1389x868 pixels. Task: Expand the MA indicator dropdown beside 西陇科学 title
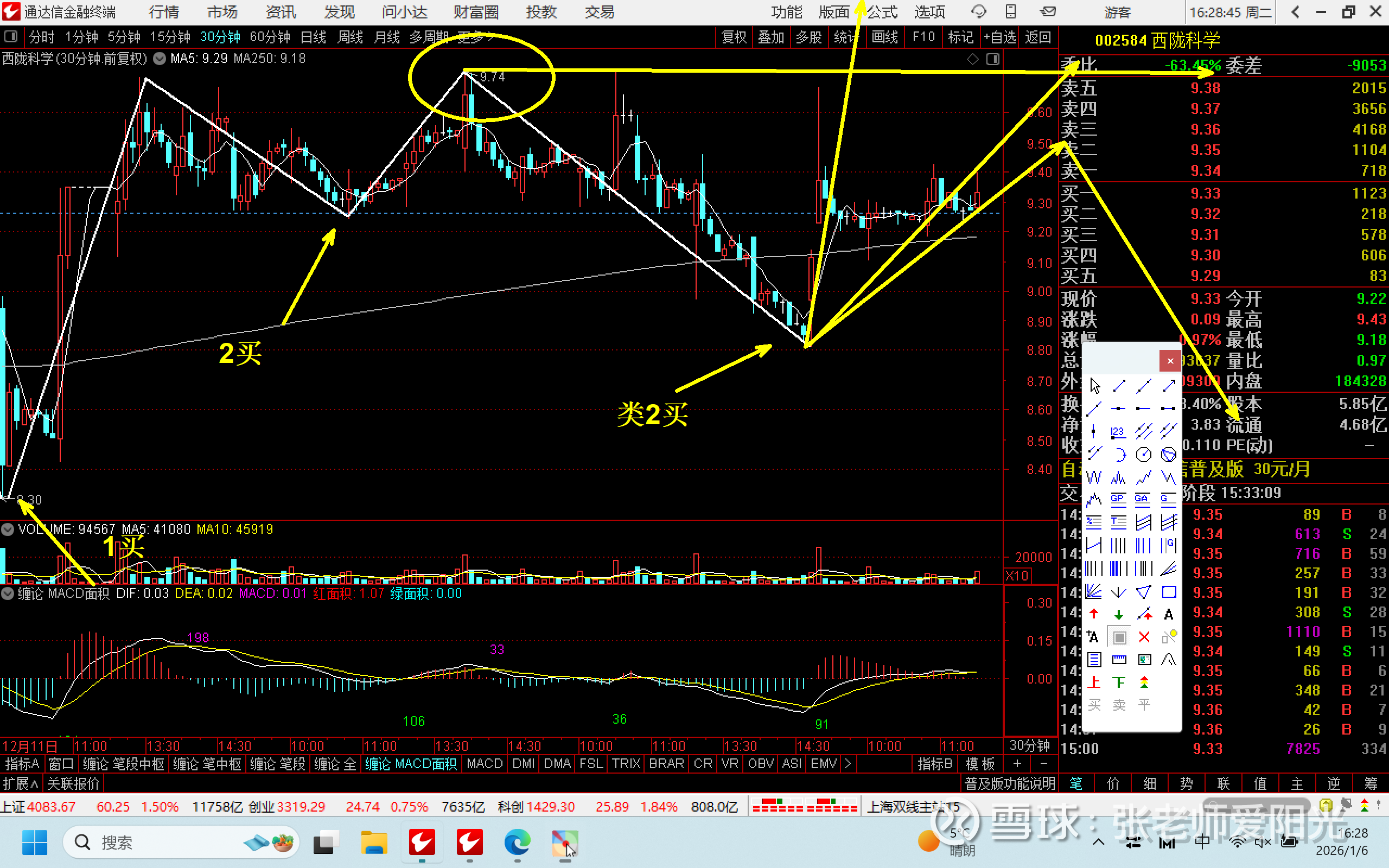point(160,59)
